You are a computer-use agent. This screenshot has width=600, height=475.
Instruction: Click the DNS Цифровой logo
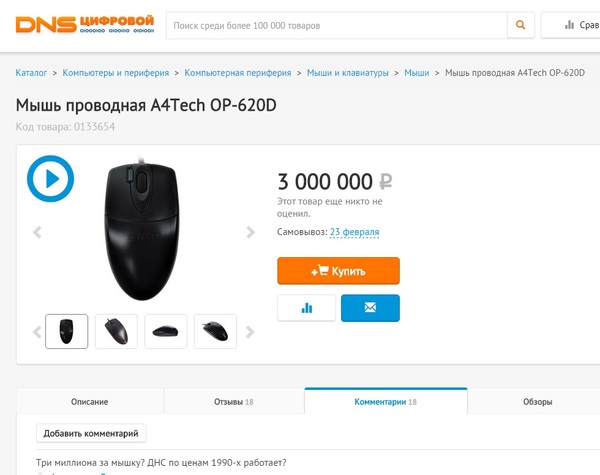84,24
